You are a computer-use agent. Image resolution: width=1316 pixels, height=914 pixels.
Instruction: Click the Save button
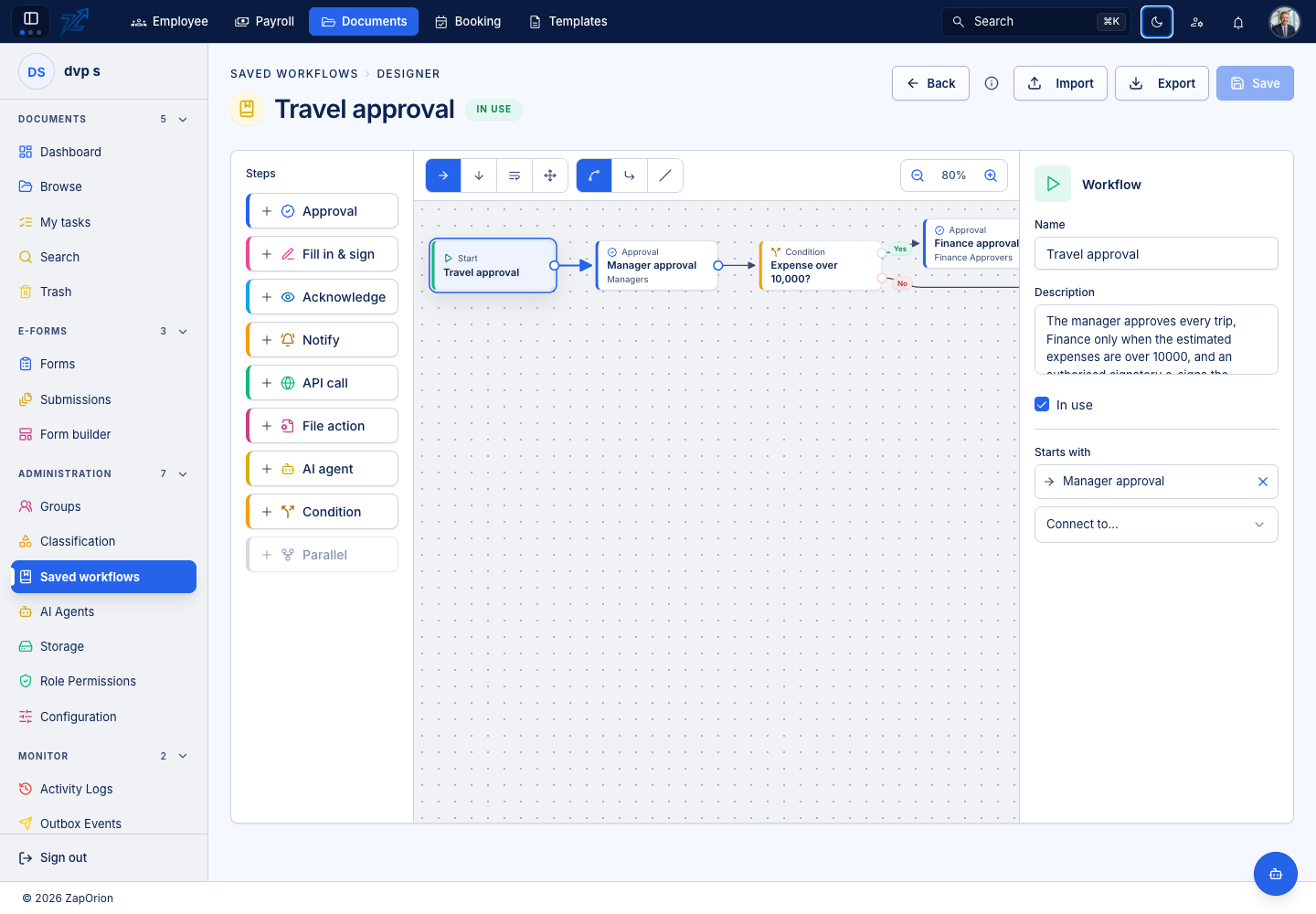point(1255,83)
